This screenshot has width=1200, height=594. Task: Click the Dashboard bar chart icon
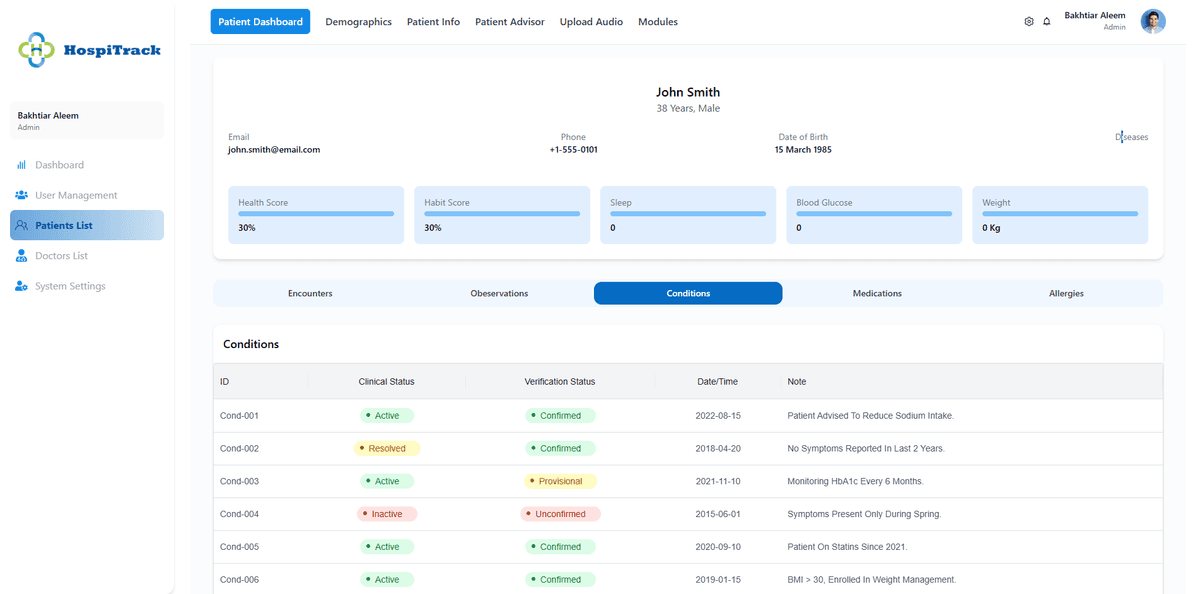(21, 165)
